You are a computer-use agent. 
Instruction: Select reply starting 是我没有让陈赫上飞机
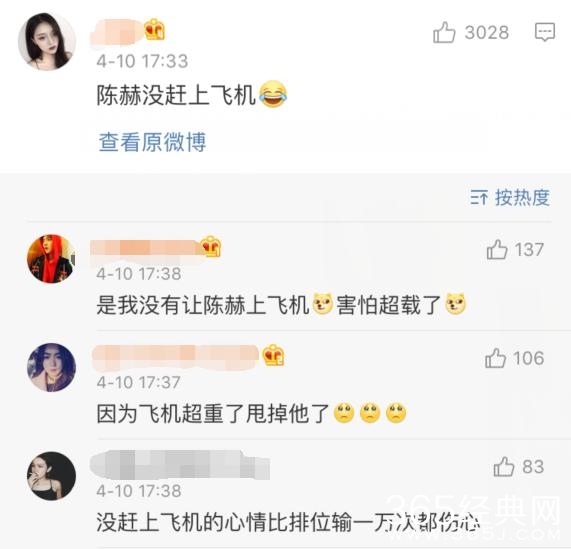click(203, 305)
